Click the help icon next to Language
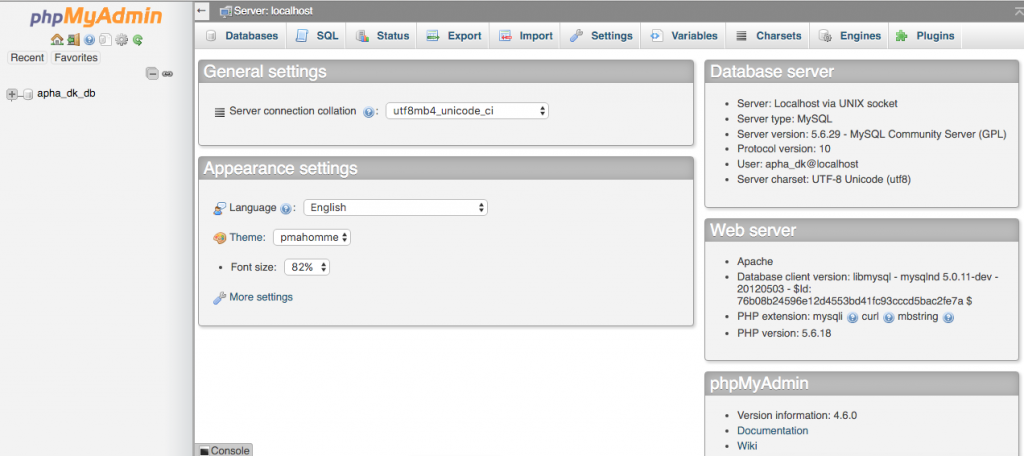1024x456 pixels. (x=285, y=208)
